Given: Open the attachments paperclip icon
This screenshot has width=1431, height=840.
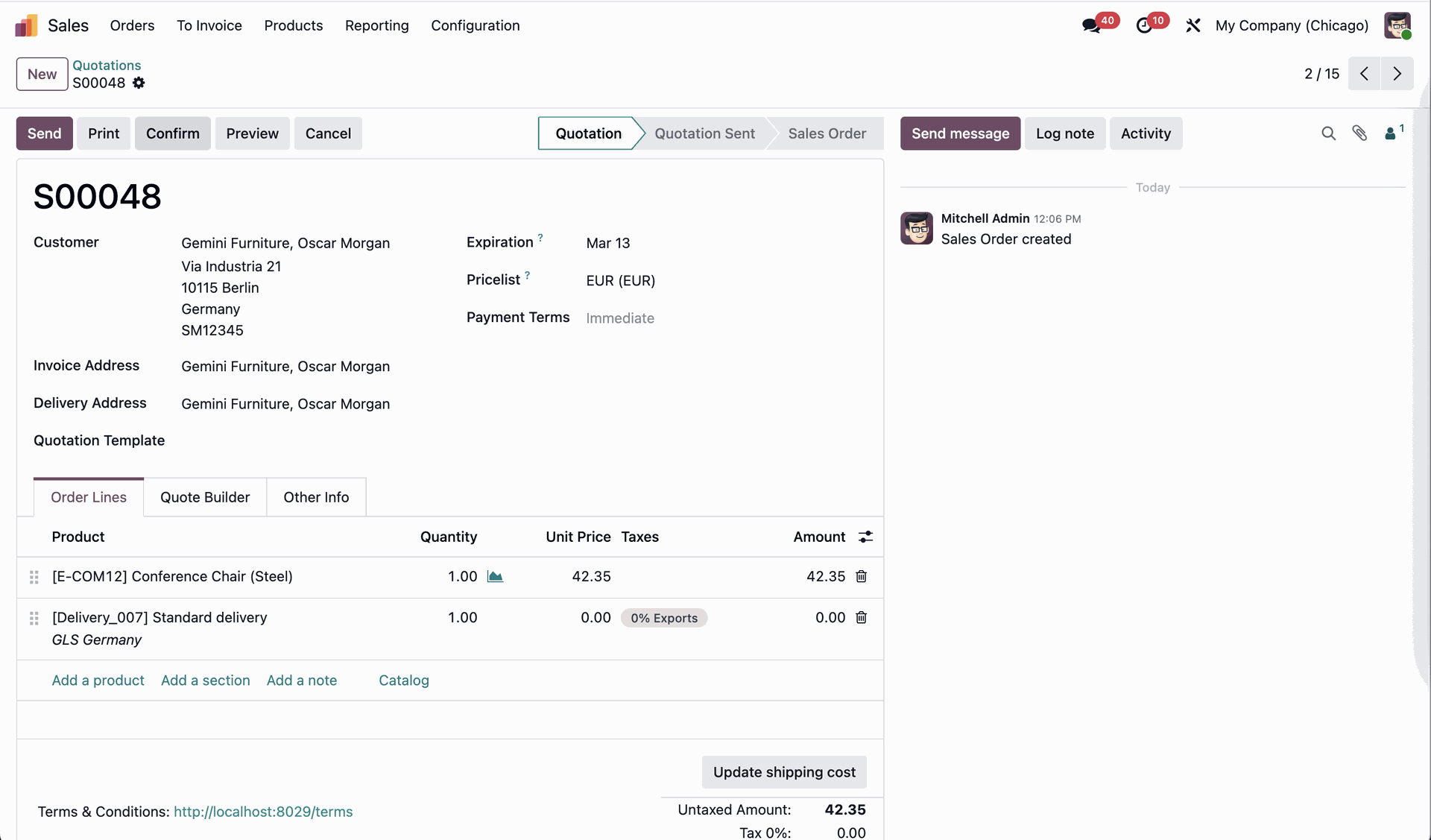Looking at the screenshot, I should (x=1359, y=133).
